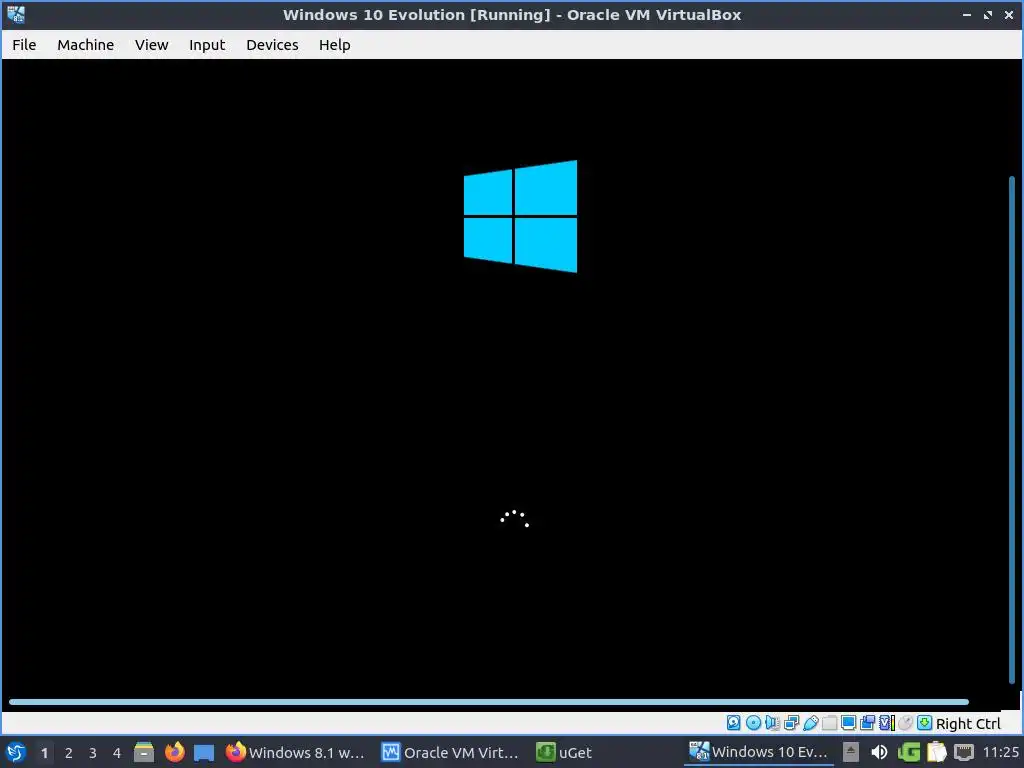Click the 11:25 clock
Screen dimensions: 1024x768
coord(1000,752)
